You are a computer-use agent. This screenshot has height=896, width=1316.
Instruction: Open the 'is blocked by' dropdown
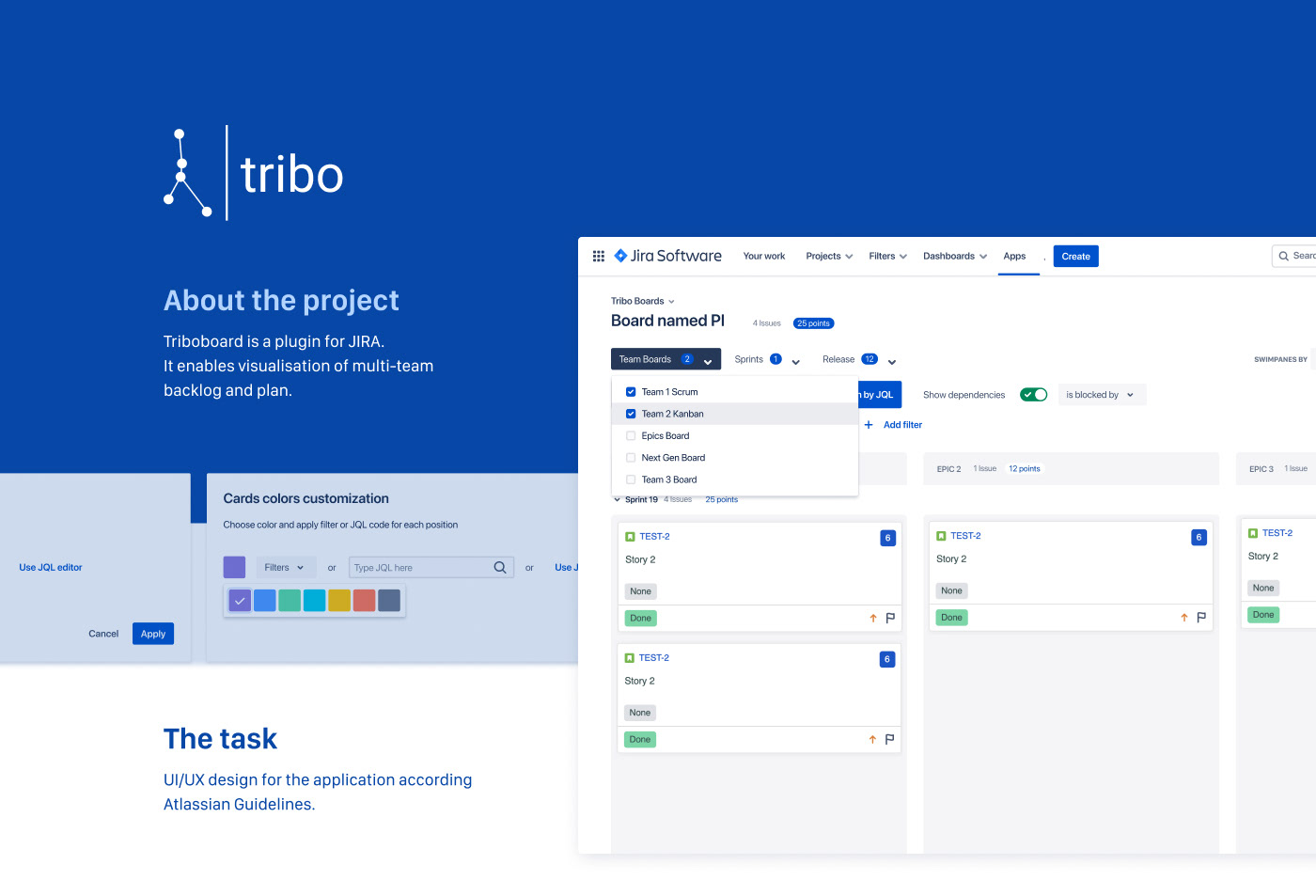tap(1102, 395)
